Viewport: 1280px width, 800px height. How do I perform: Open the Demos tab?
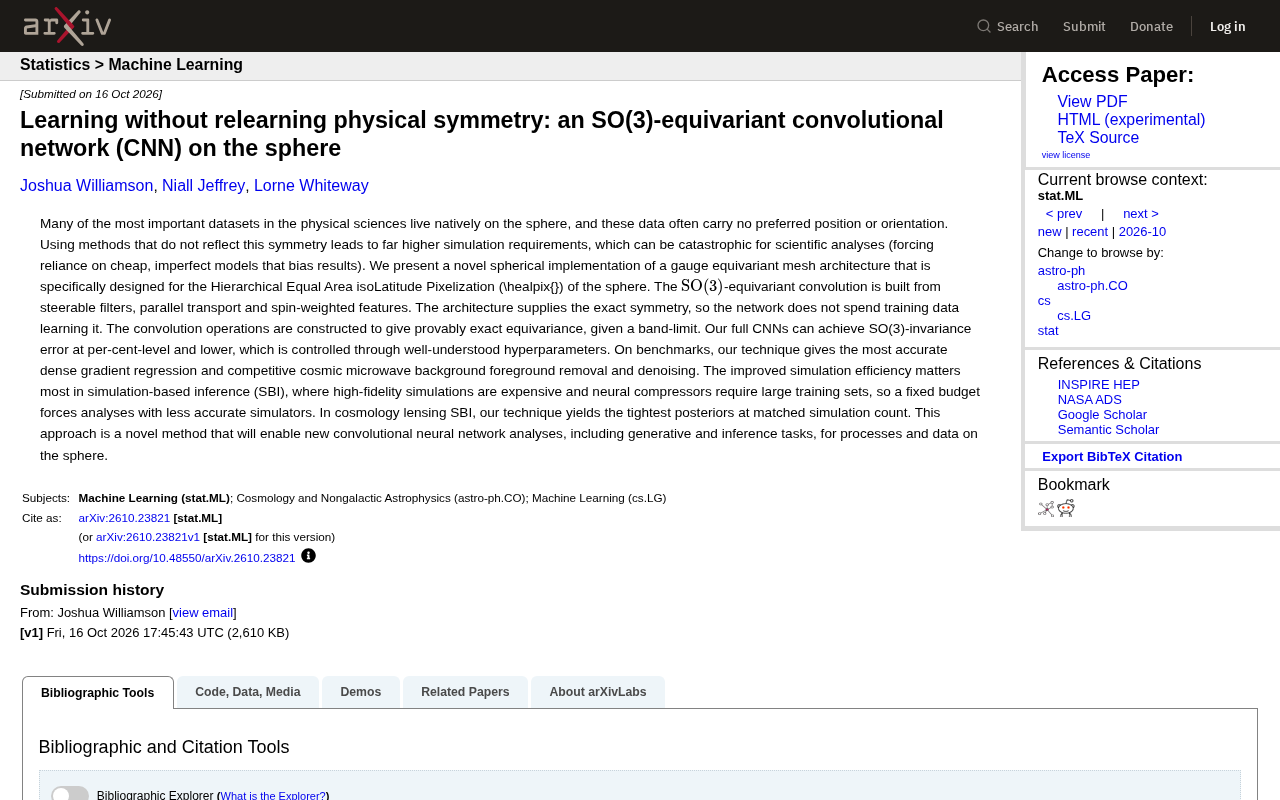[361, 692]
